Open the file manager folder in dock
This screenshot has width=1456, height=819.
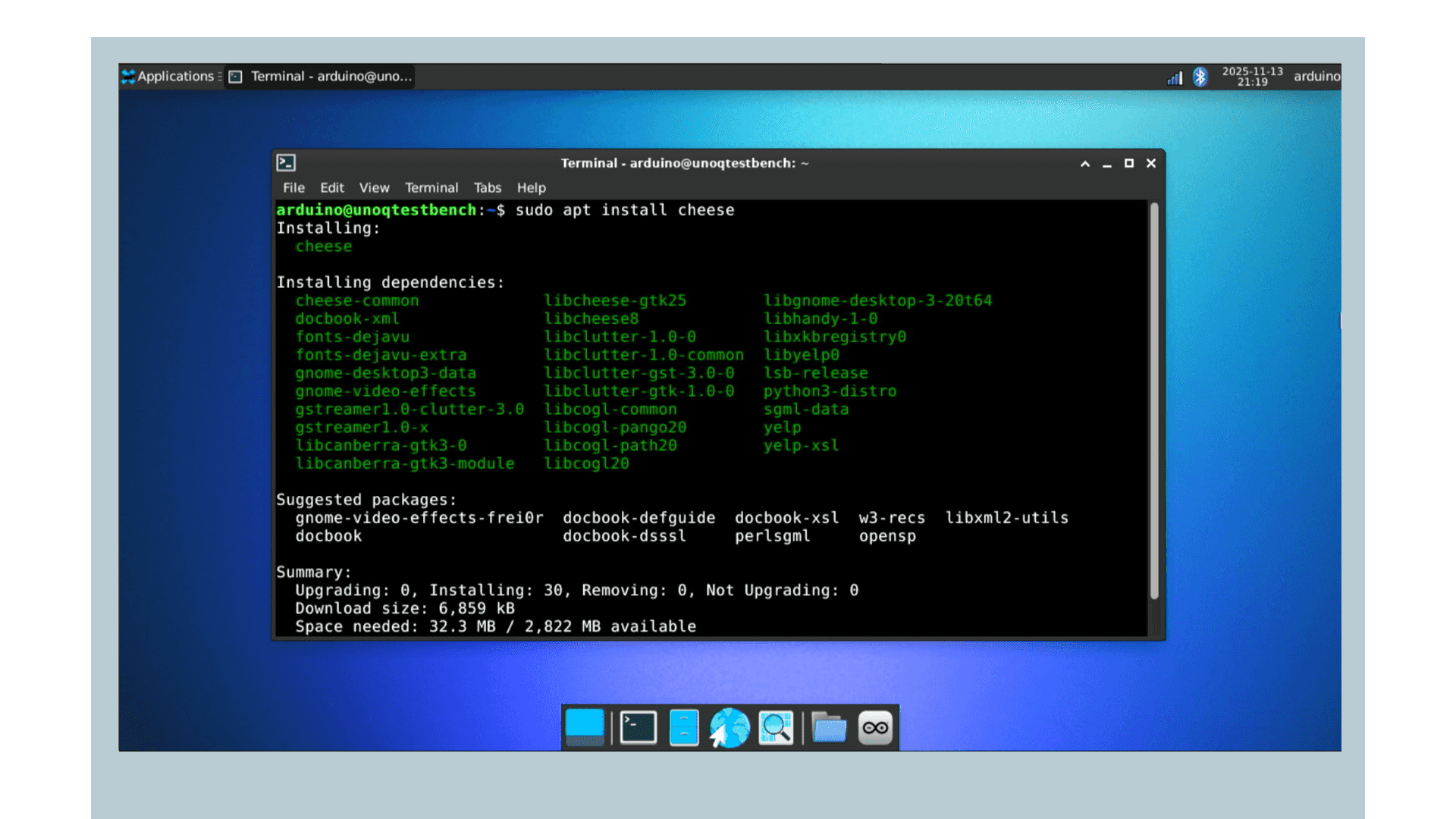pyautogui.click(x=828, y=728)
